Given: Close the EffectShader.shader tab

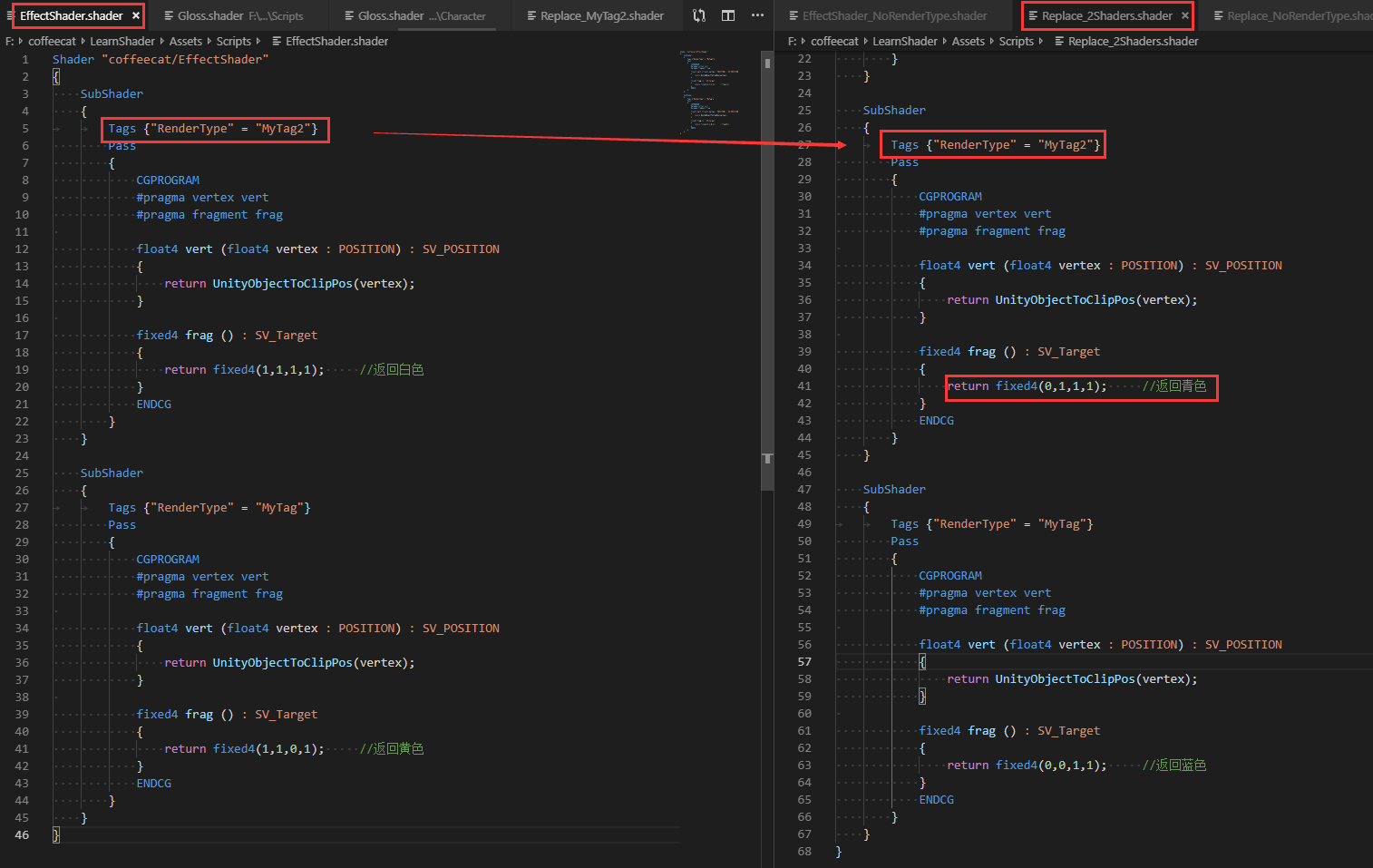Looking at the screenshot, I should pyautogui.click(x=137, y=15).
